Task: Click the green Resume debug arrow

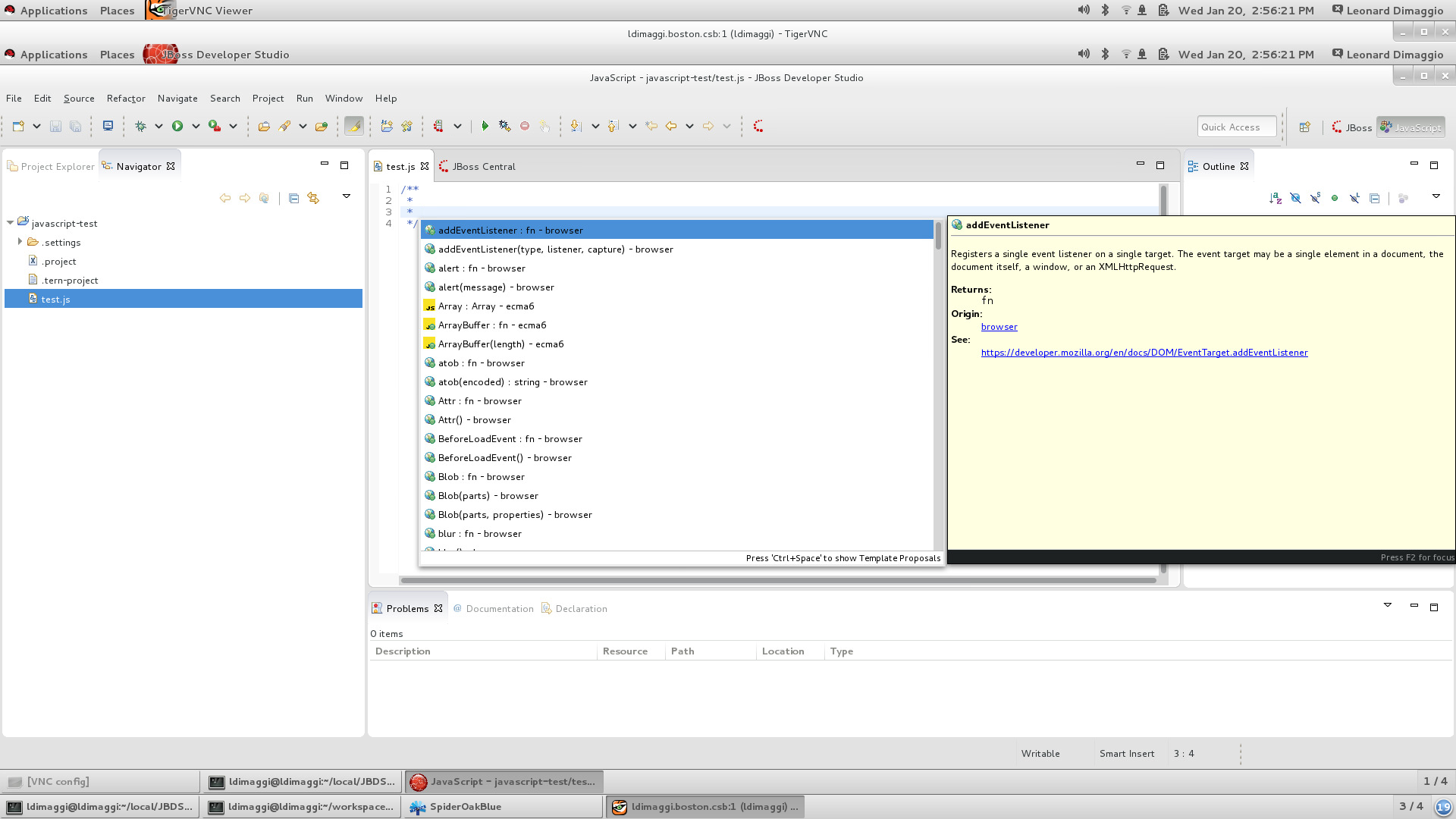Action: tap(485, 127)
